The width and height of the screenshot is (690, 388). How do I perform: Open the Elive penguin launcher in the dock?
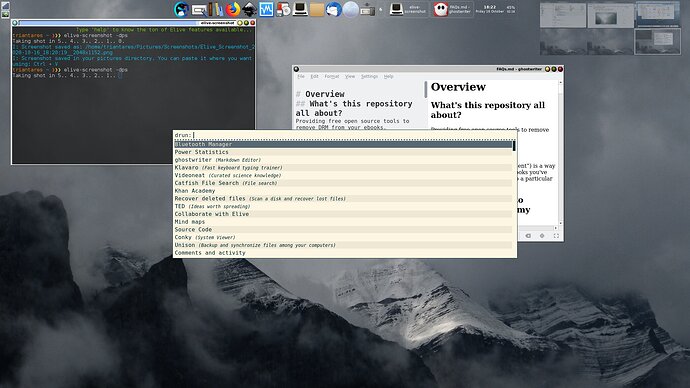181,9
